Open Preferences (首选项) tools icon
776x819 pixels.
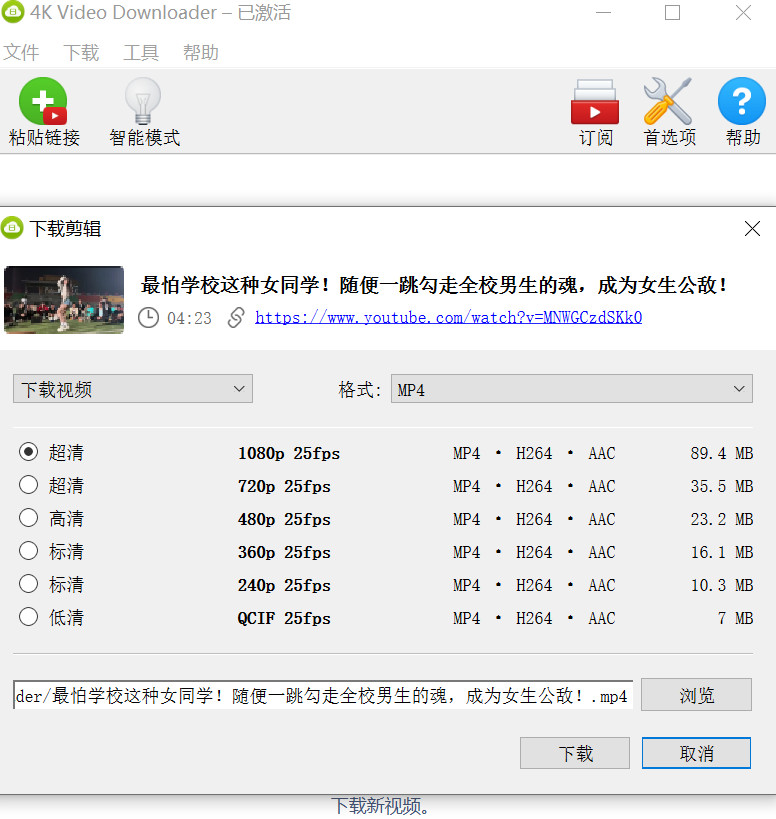(x=668, y=102)
